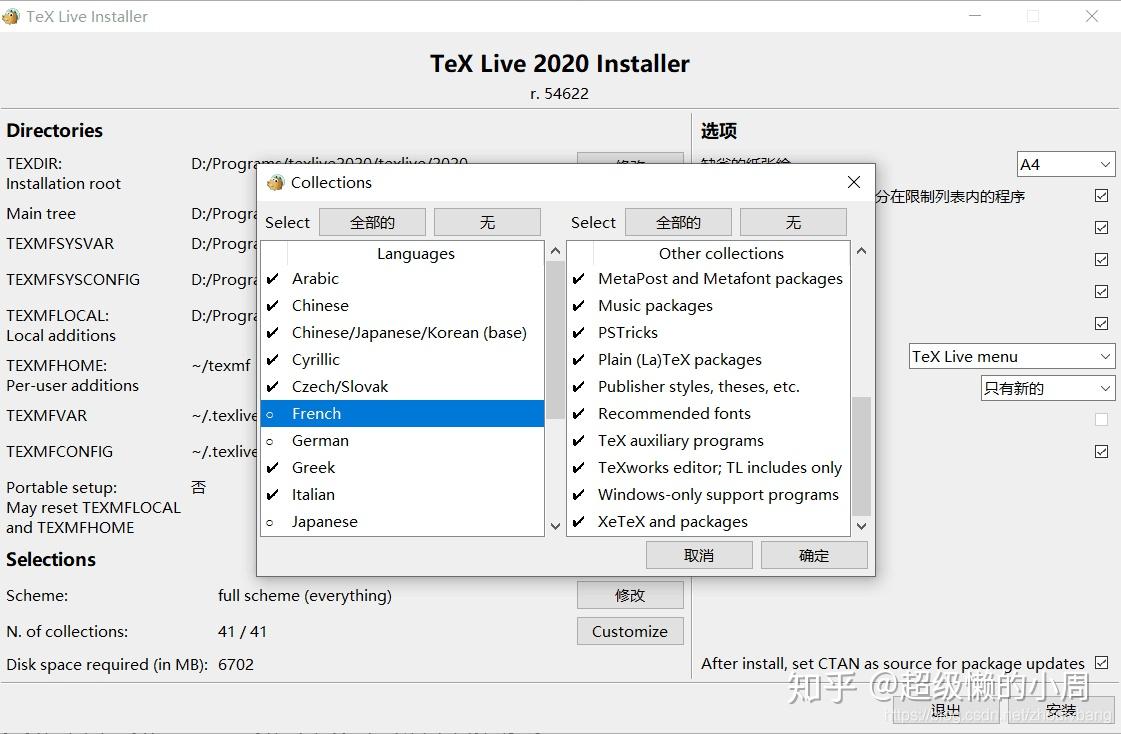Uncheck Music packages collection
The height and width of the screenshot is (734, 1121).
coord(580,305)
